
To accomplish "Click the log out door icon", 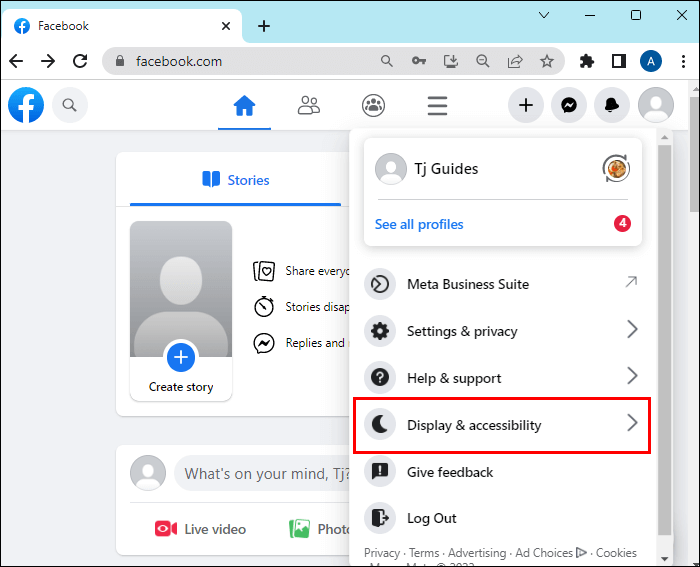I will click(x=380, y=518).
